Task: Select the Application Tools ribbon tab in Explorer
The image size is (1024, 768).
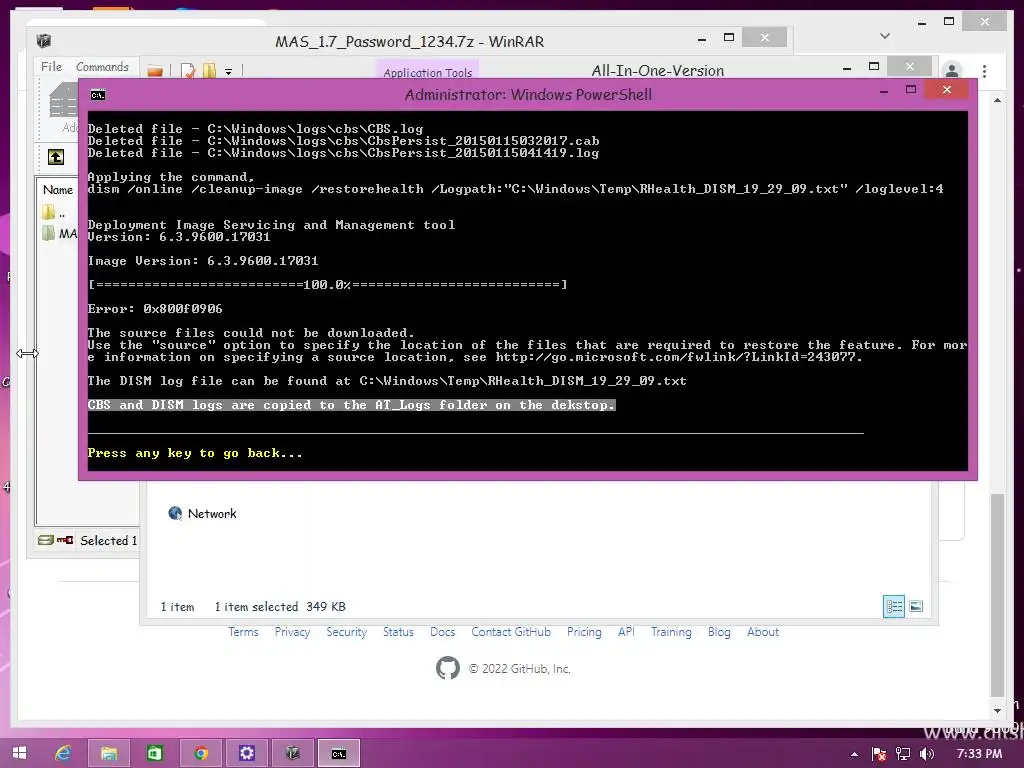Action: 427,72
